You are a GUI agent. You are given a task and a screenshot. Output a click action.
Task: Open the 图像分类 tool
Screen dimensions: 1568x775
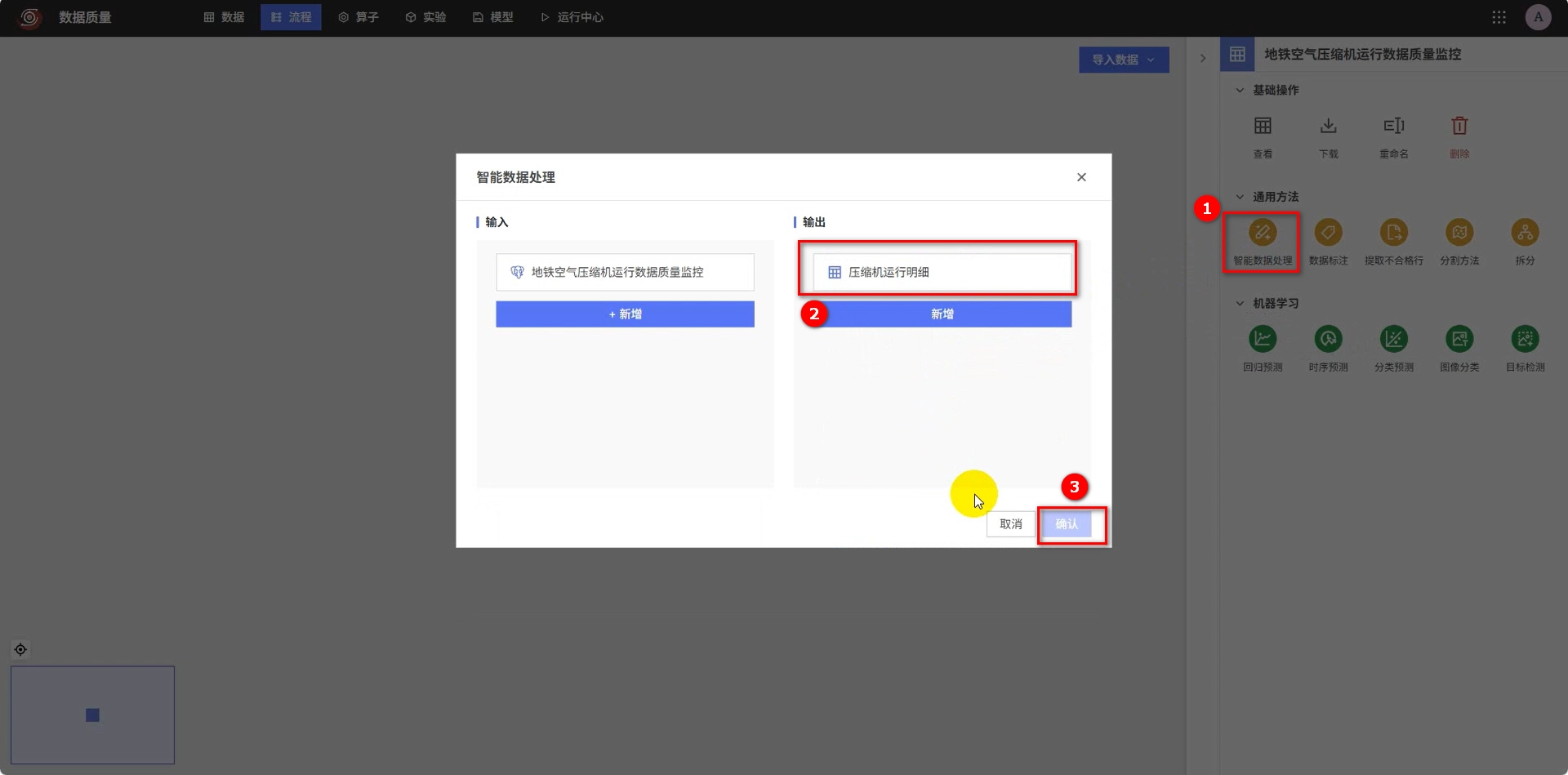pos(1459,339)
